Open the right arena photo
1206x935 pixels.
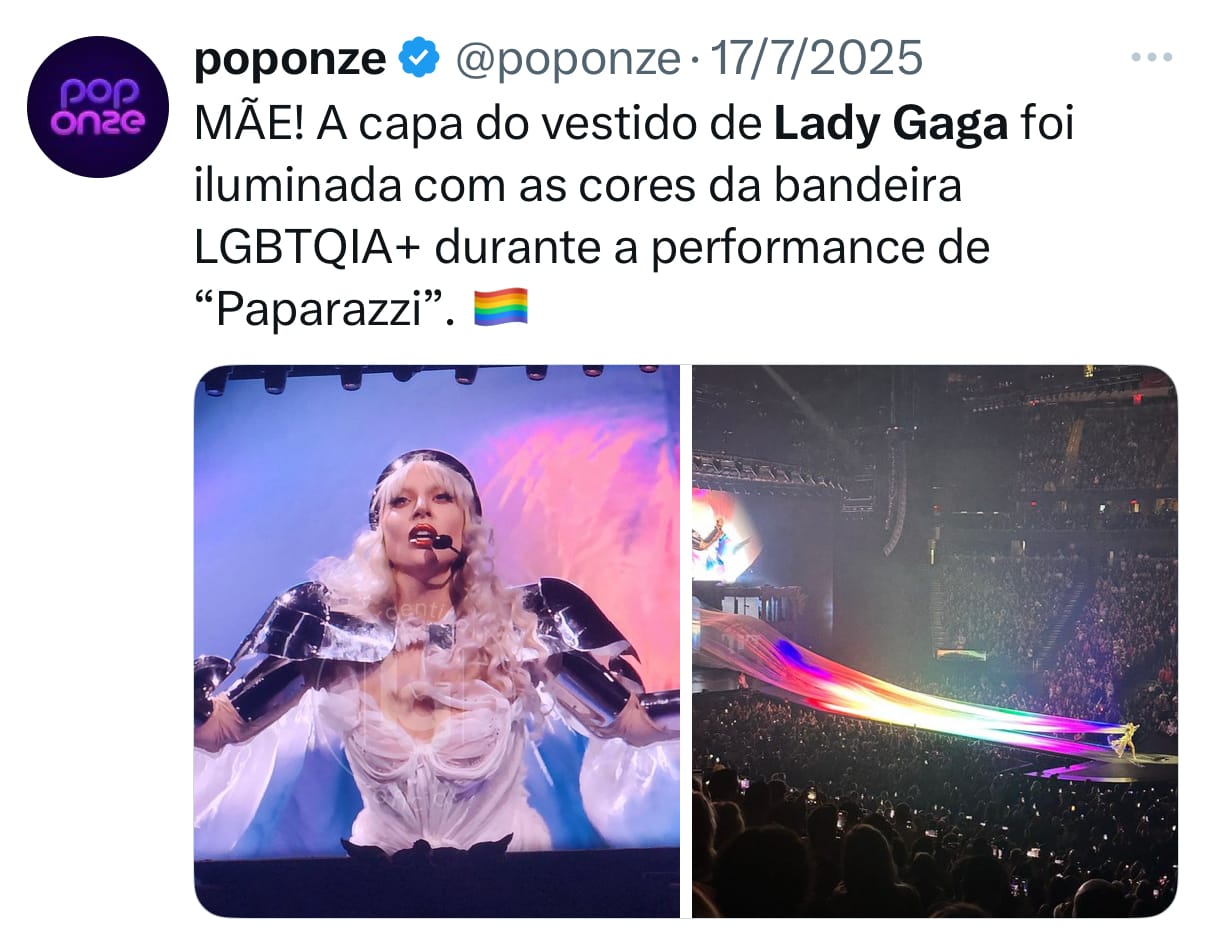click(x=935, y=640)
